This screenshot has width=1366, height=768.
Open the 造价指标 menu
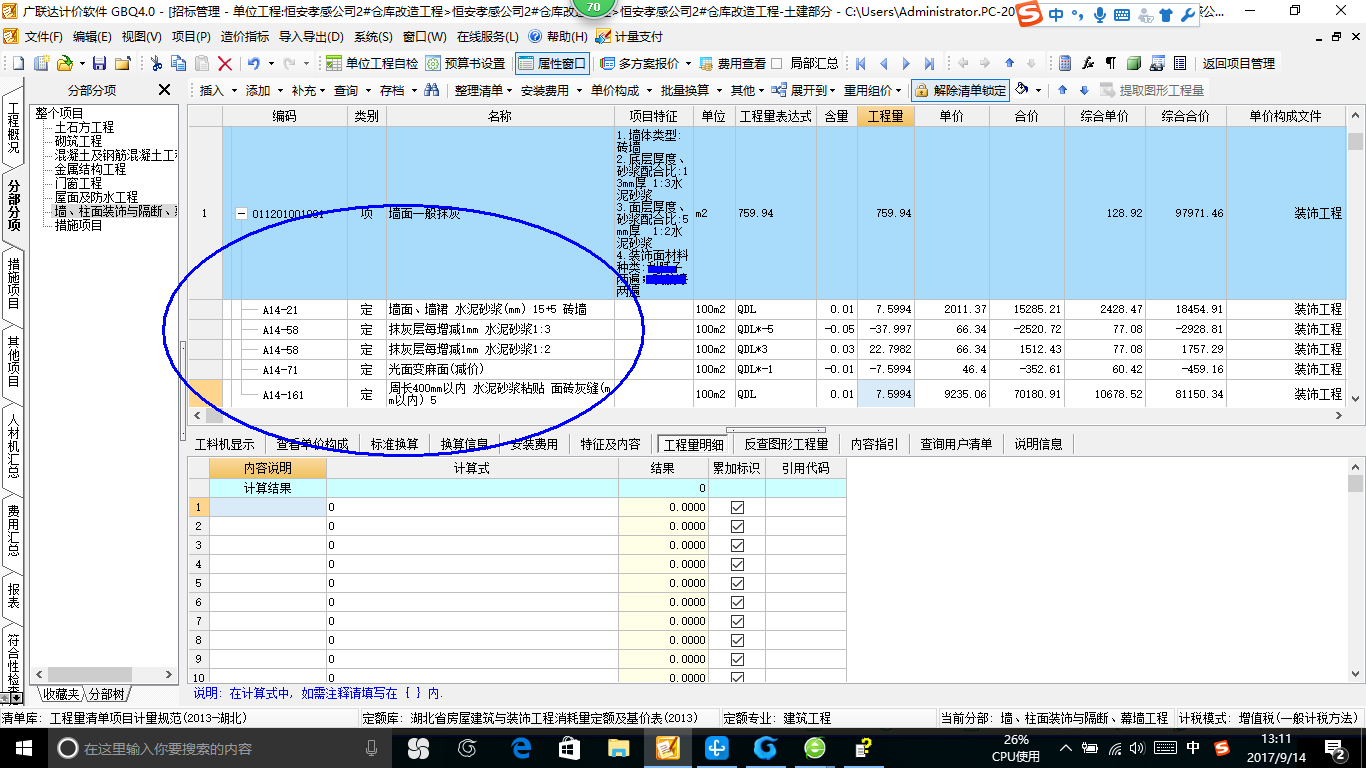point(244,37)
